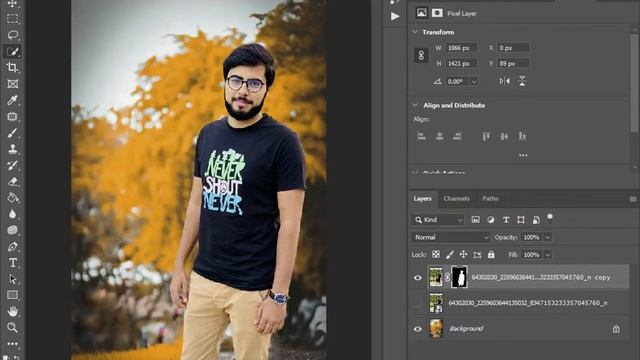Hide the Background layer
The width and height of the screenshot is (640, 360).
coord(418,329)
